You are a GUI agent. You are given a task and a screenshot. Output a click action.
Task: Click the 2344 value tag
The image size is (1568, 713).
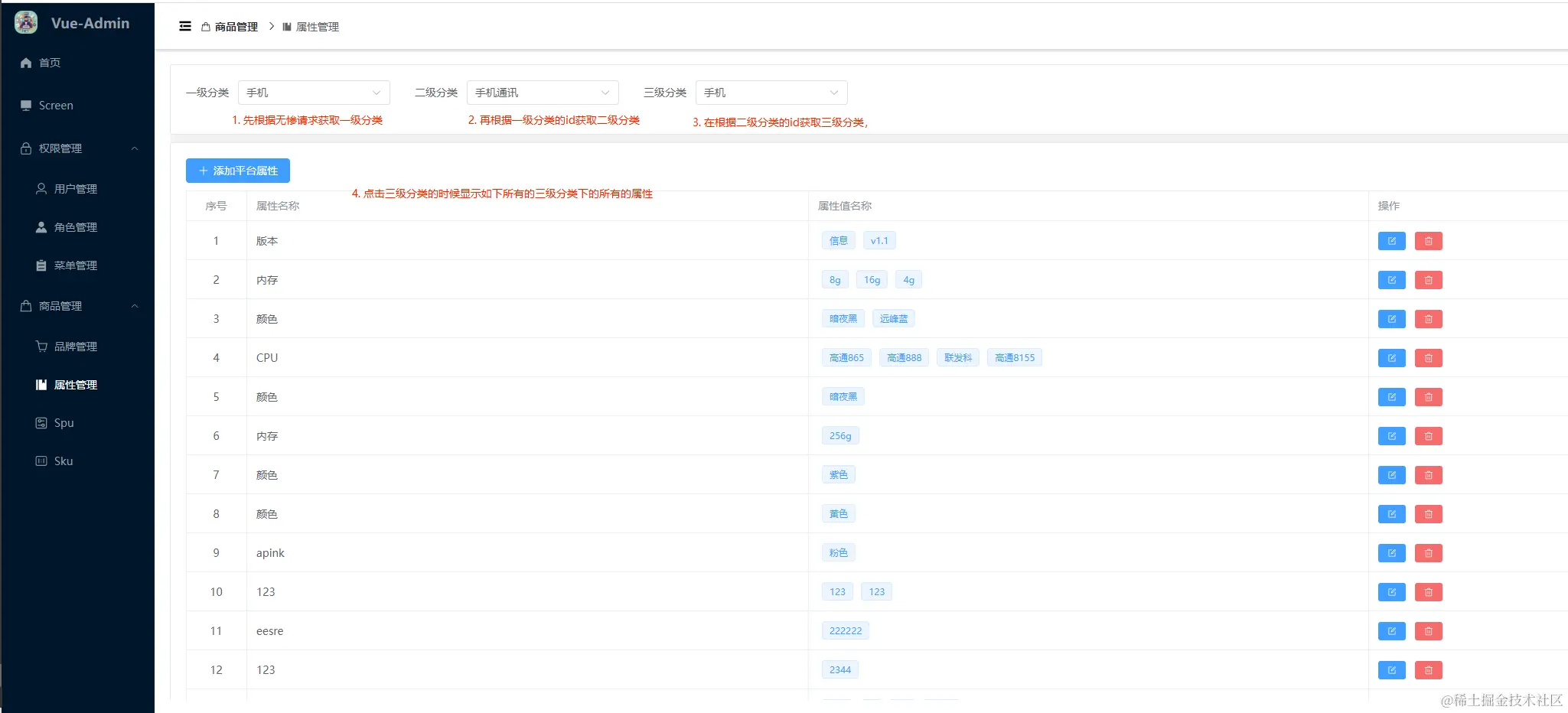(840, 670)
